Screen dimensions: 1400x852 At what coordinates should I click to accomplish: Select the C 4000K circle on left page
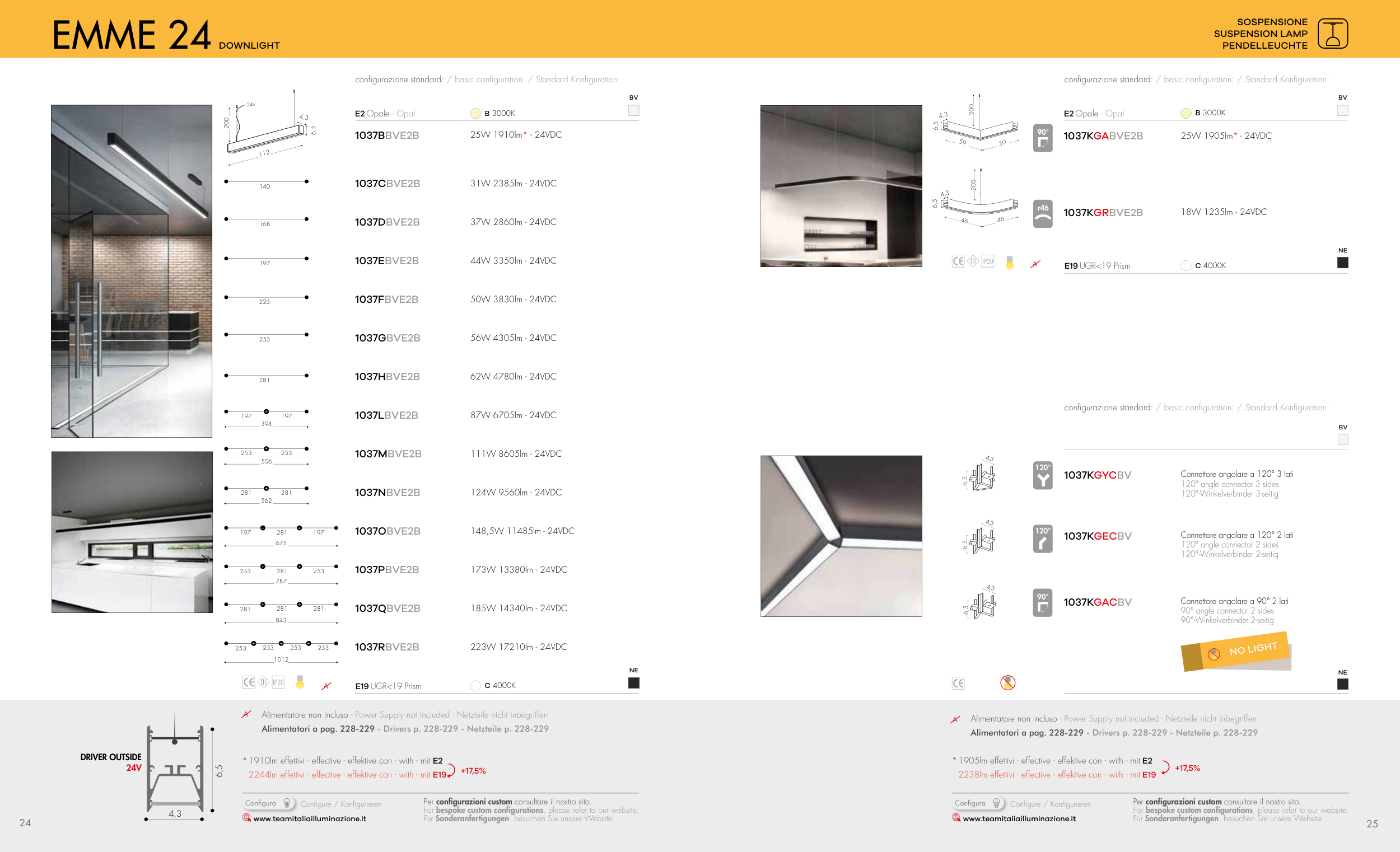[x=475, y=686]
